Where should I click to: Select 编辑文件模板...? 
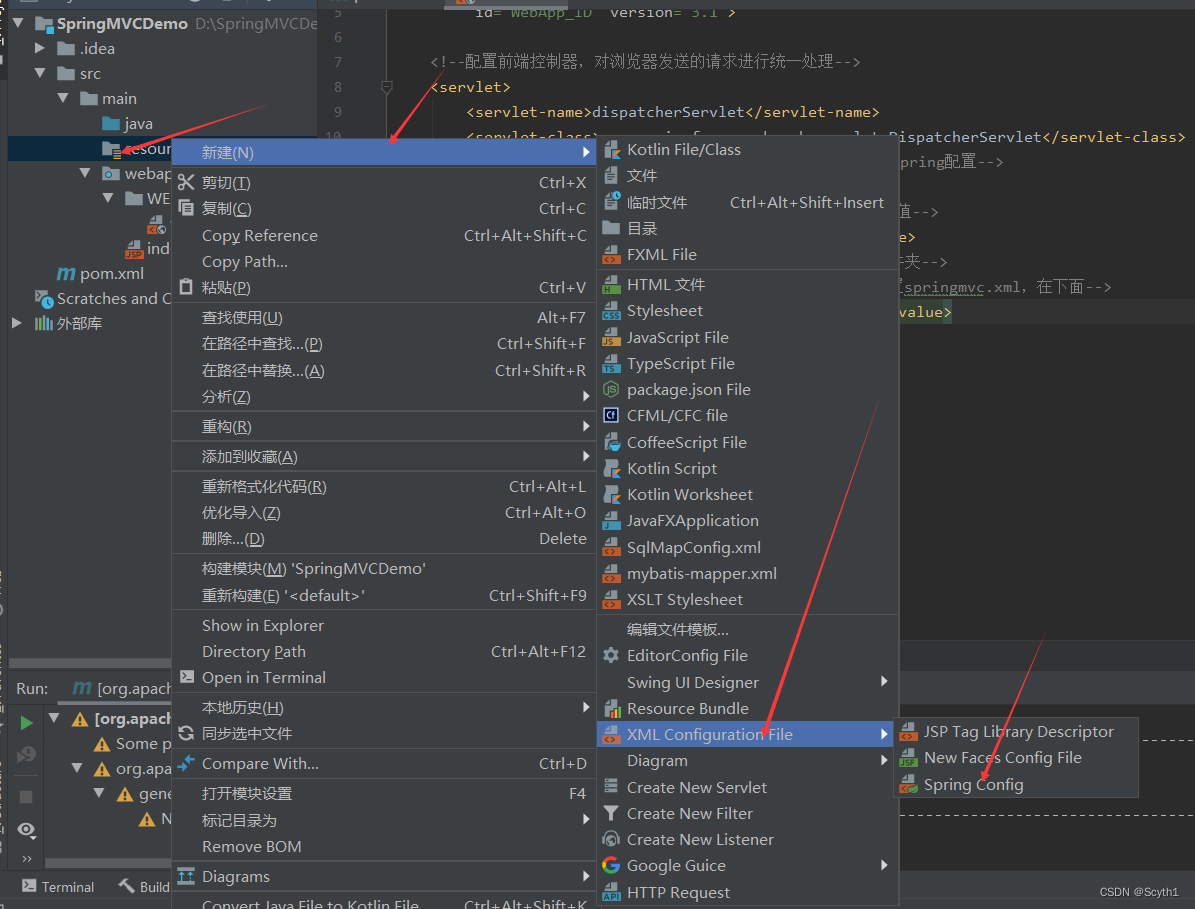[x=748, y=629]
